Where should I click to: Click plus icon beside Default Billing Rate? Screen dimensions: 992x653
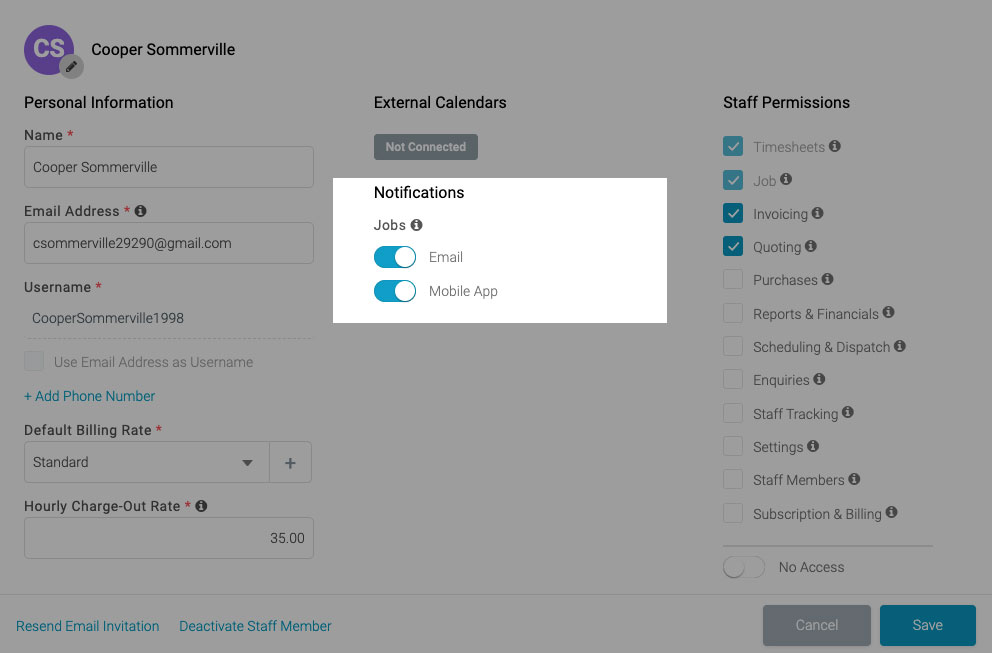pos(290,463)
